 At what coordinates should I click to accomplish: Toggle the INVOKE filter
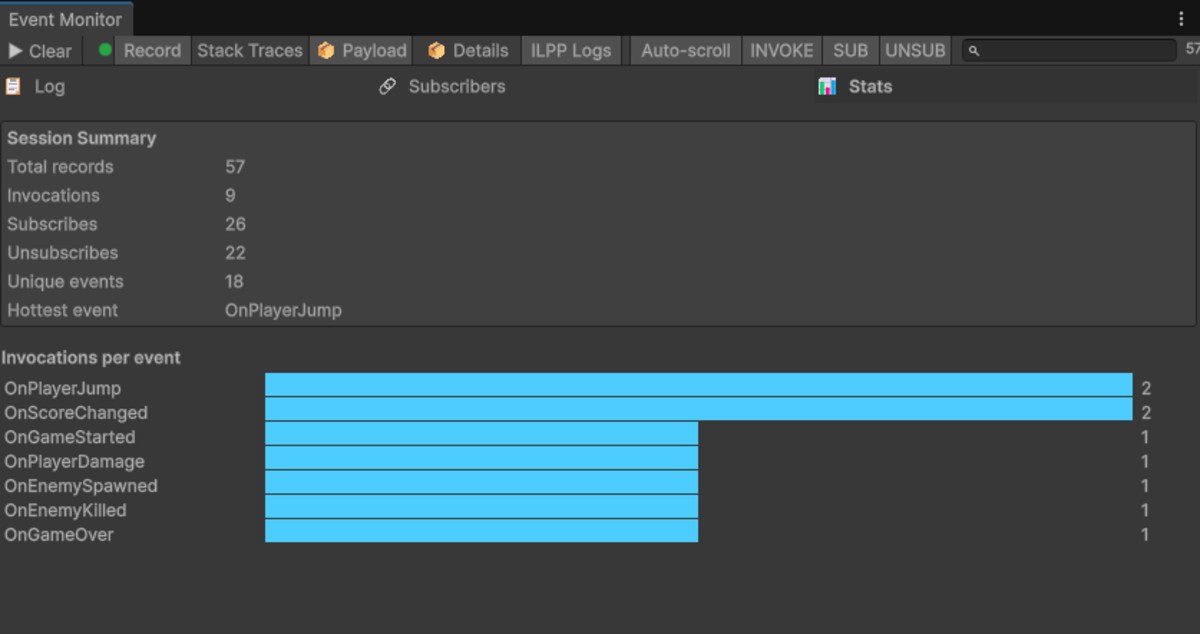tap(782, 50)
